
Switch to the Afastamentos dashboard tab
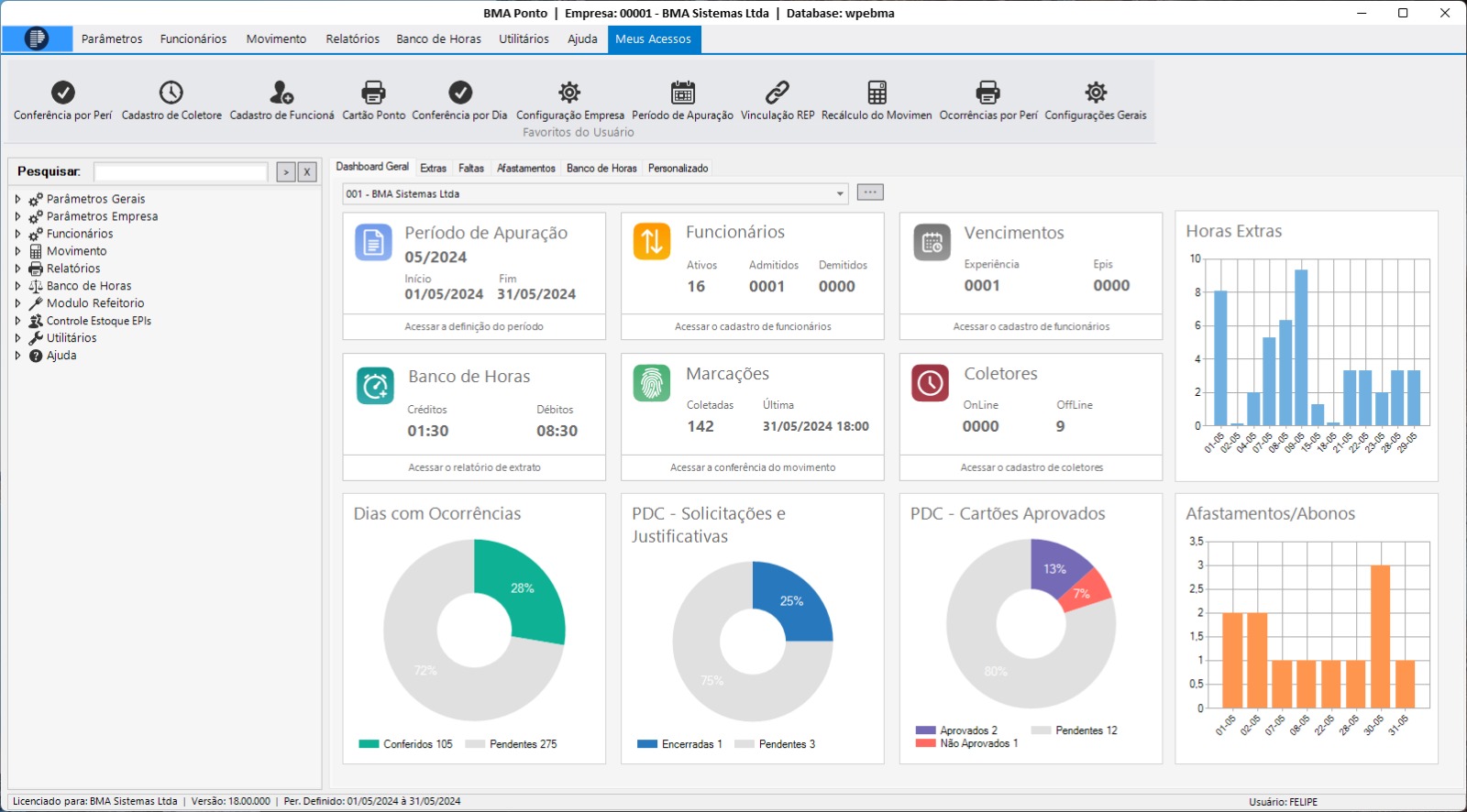pyautogui.click(x=526, y=169)
